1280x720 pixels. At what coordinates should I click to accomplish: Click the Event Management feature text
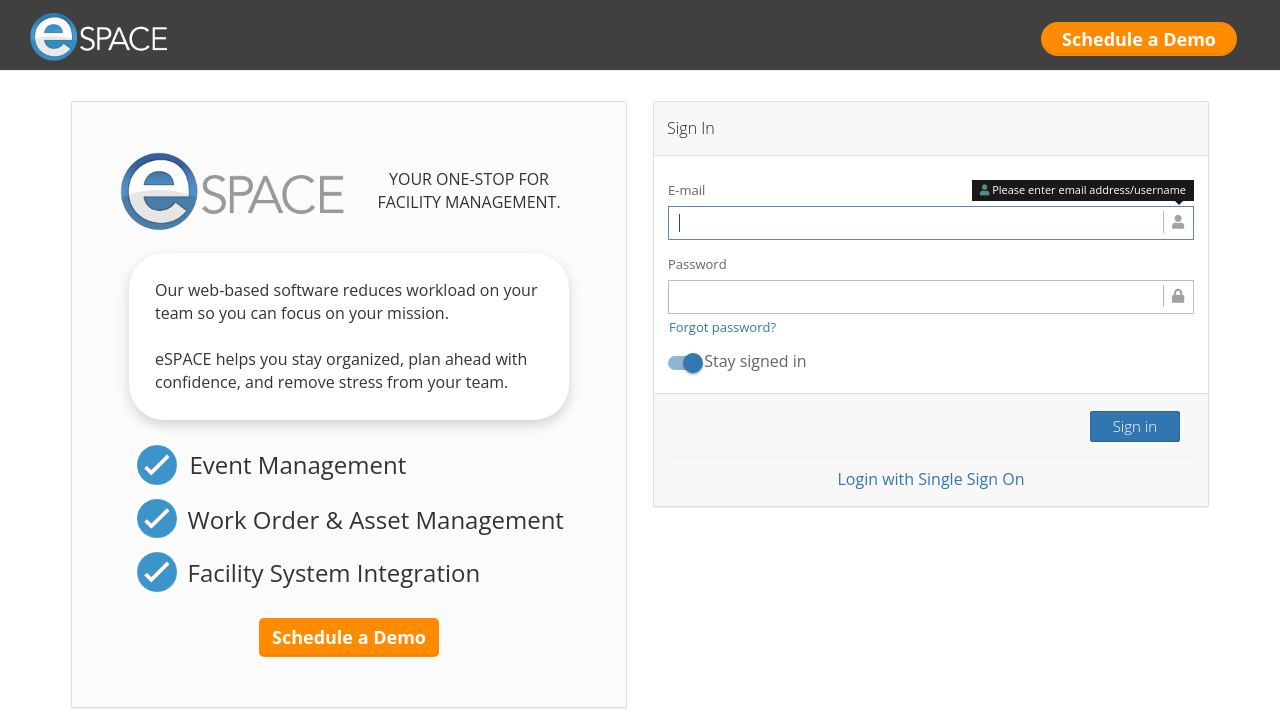point(297,465)
